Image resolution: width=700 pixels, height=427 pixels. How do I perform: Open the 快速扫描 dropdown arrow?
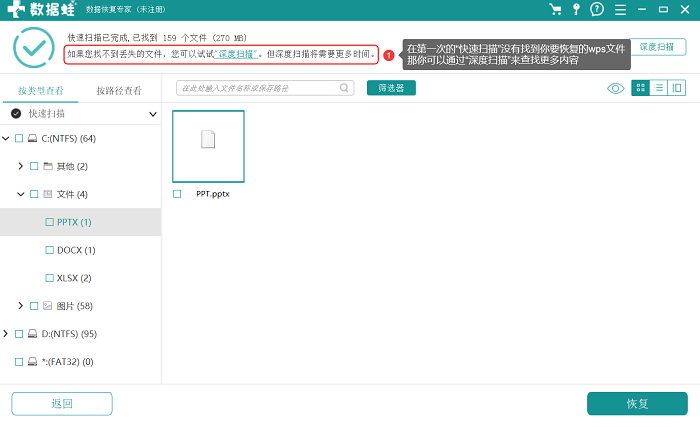[x=153, y=114]
